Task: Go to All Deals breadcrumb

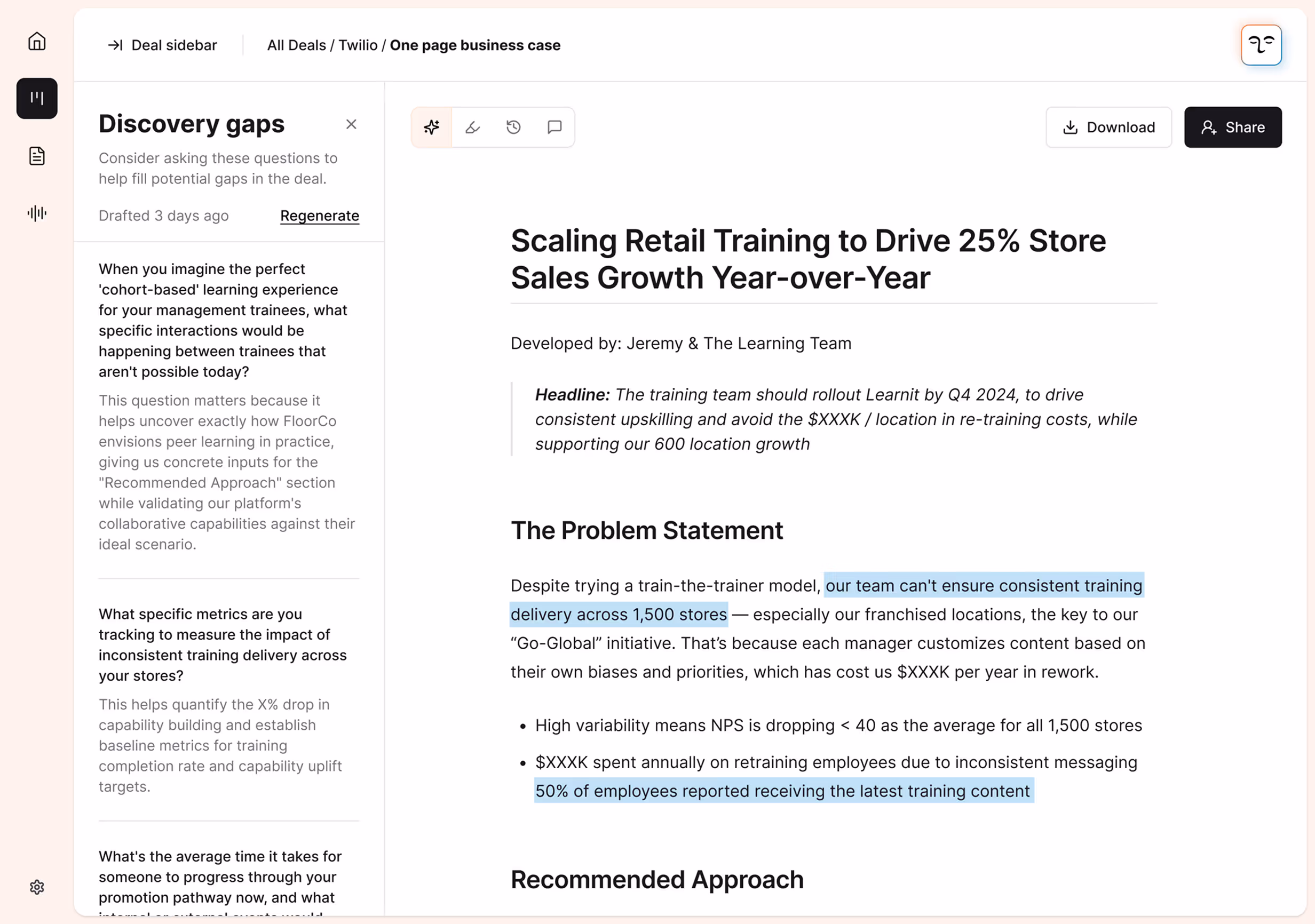Action: tap(297, 45)
